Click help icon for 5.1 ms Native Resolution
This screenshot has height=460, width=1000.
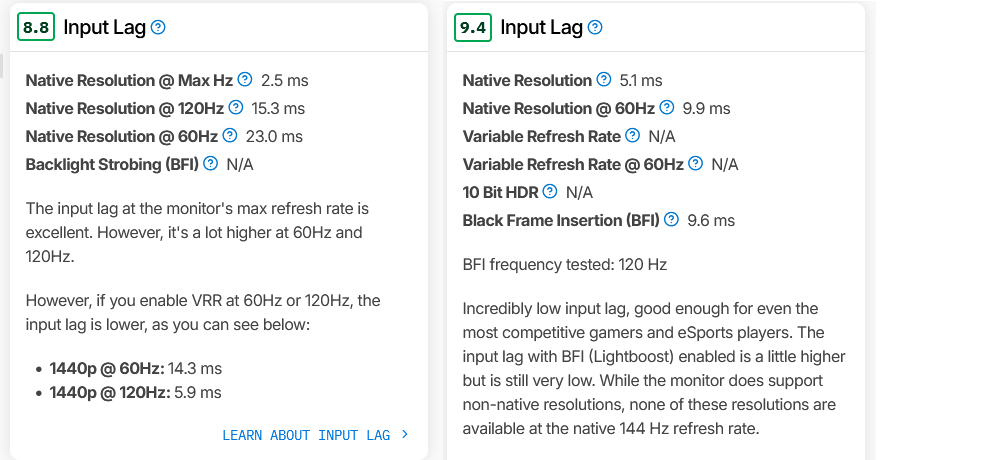click(604, 79)
